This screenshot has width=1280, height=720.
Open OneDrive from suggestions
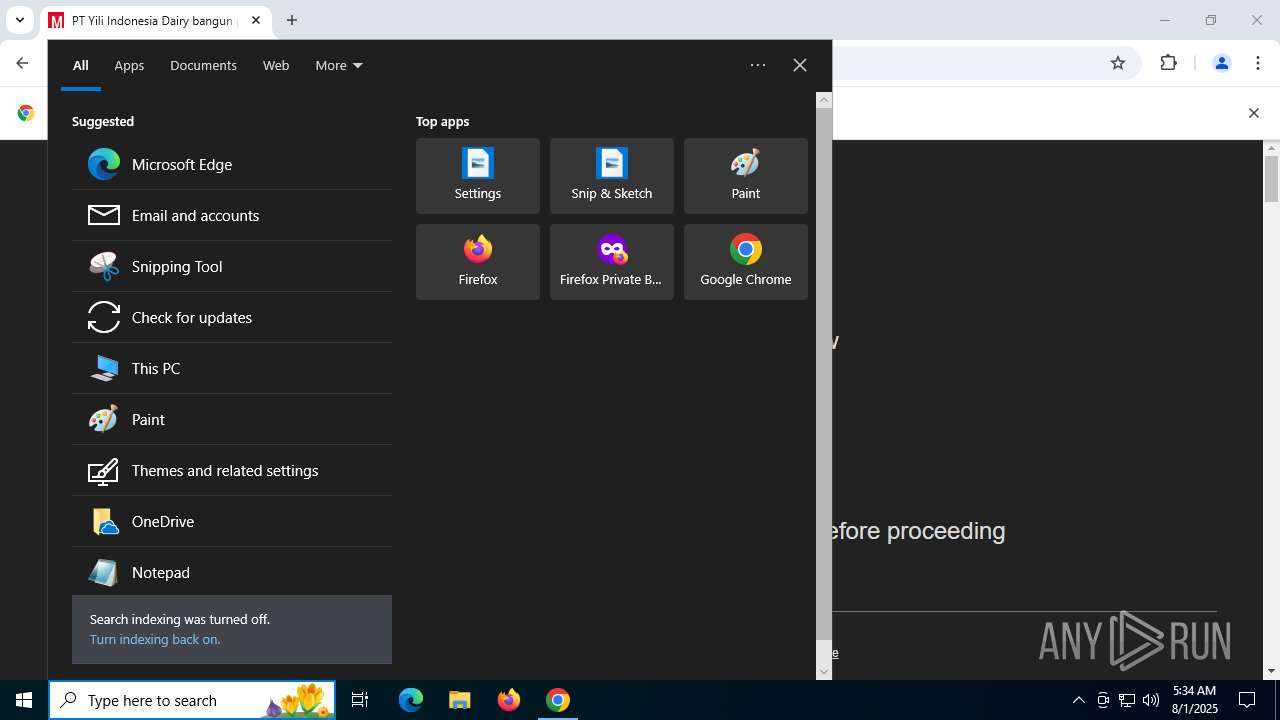point(232,521)
